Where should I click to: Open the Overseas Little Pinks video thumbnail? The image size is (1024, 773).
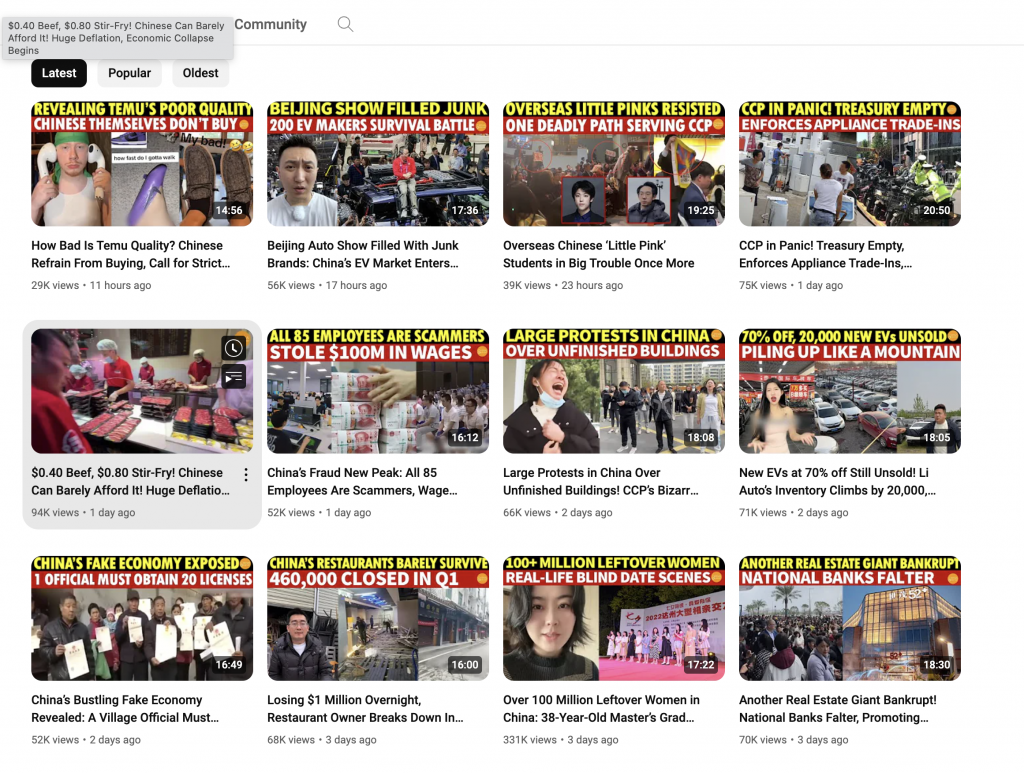tap(614, 164)
